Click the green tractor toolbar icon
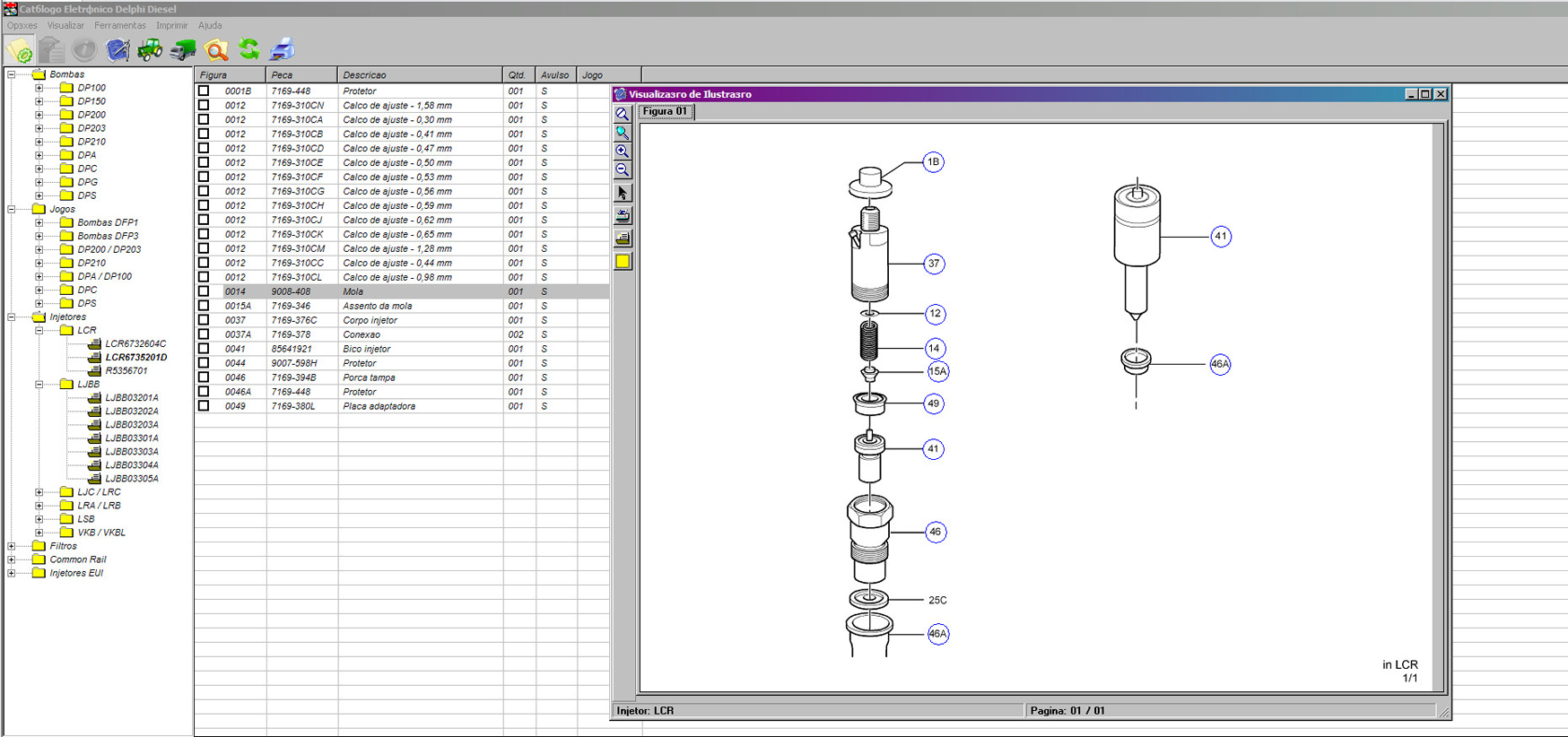 (x=149, y=50)
